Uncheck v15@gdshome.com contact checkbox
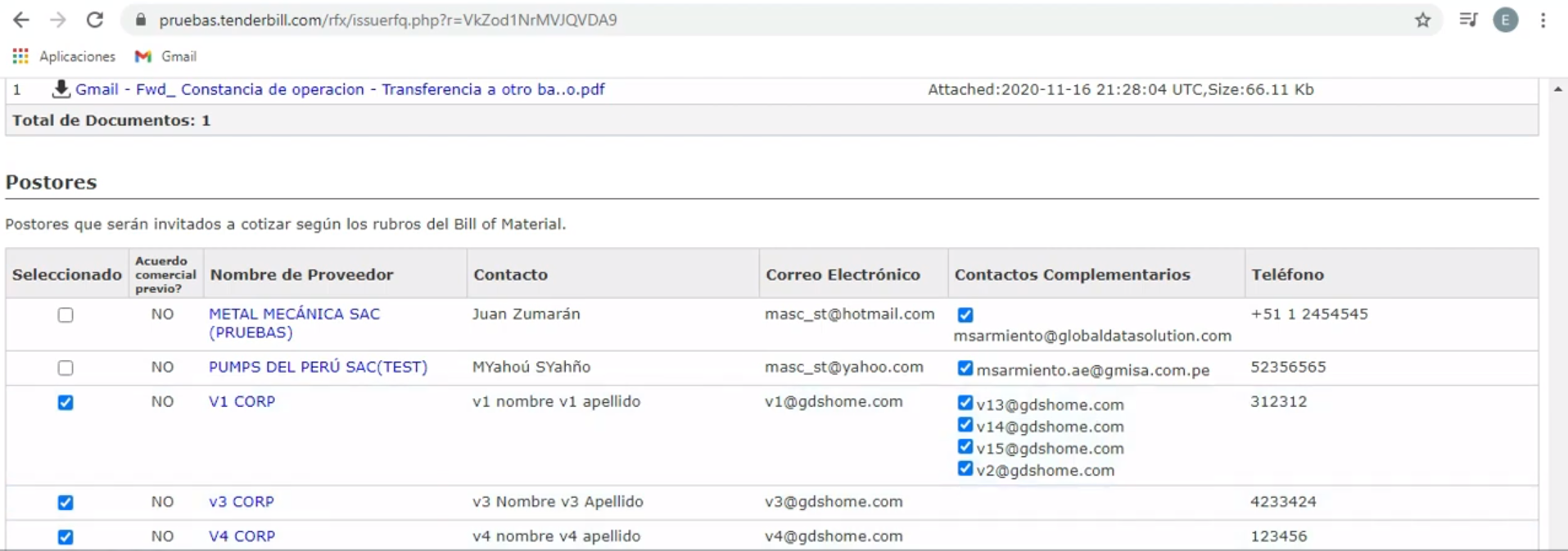1568x551 pixels. pyautogui.click(x=965, y=447)
